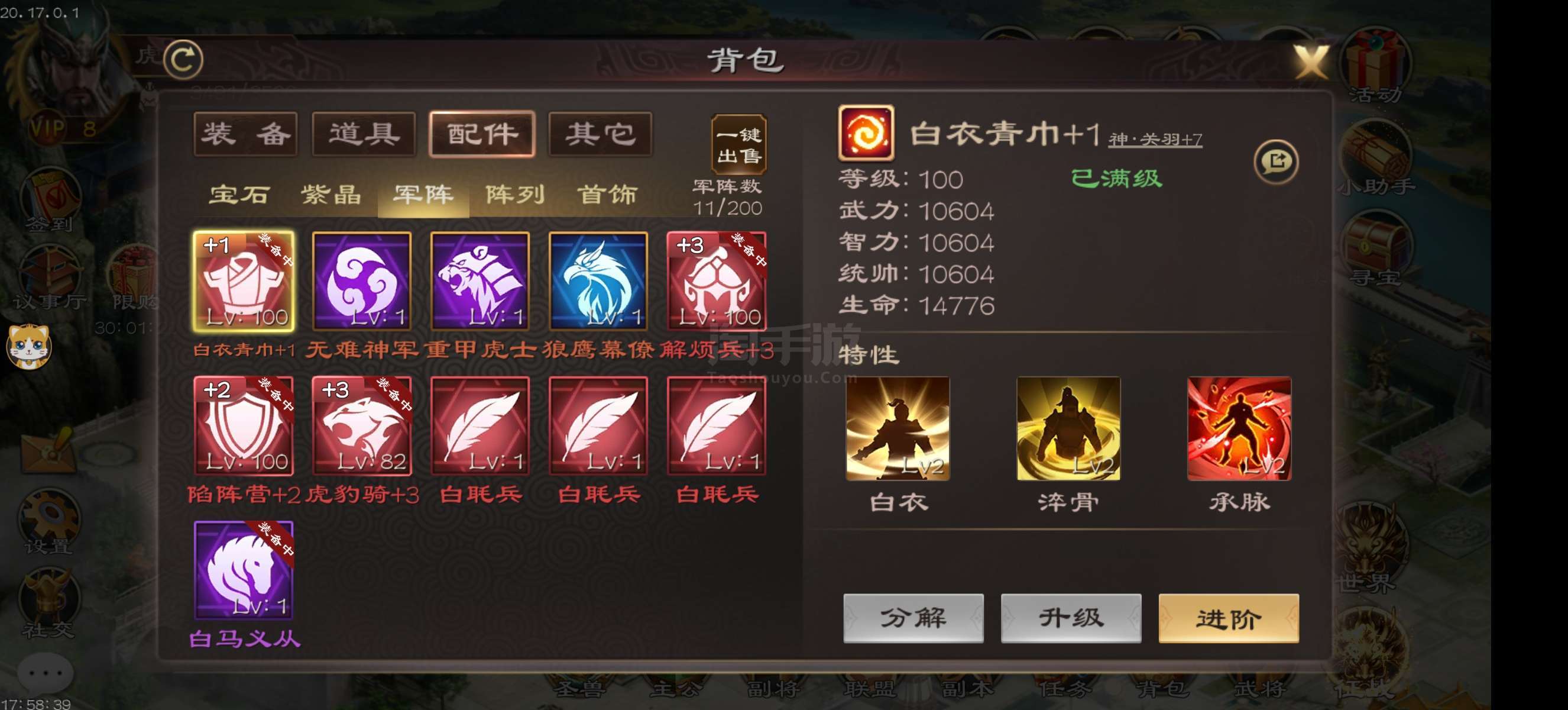Select the 虎豹骑+3 leopard icon
The width and height of the screenshot is (1568, 710).
point(362,425)
